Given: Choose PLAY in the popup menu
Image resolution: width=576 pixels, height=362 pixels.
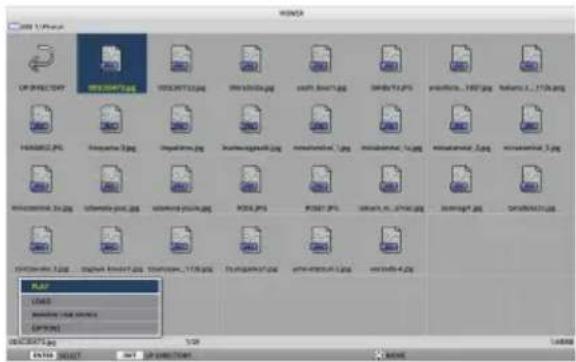Looking at the screenshot, I should 90,286.
